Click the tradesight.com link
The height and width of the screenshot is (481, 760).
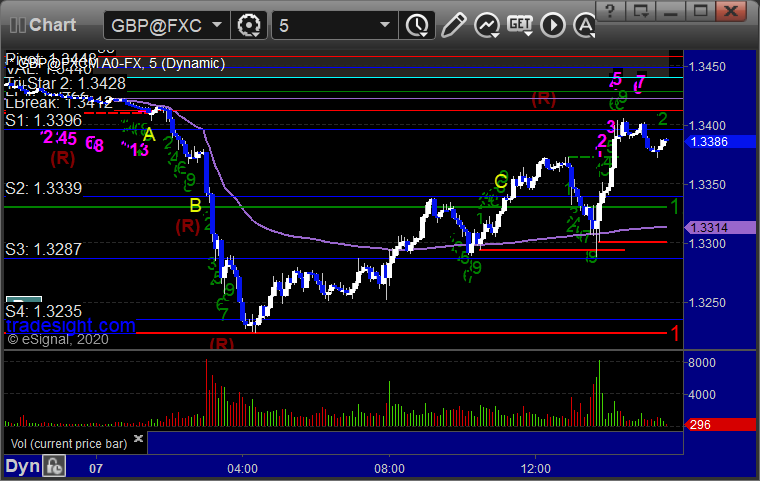click(71, 325)
